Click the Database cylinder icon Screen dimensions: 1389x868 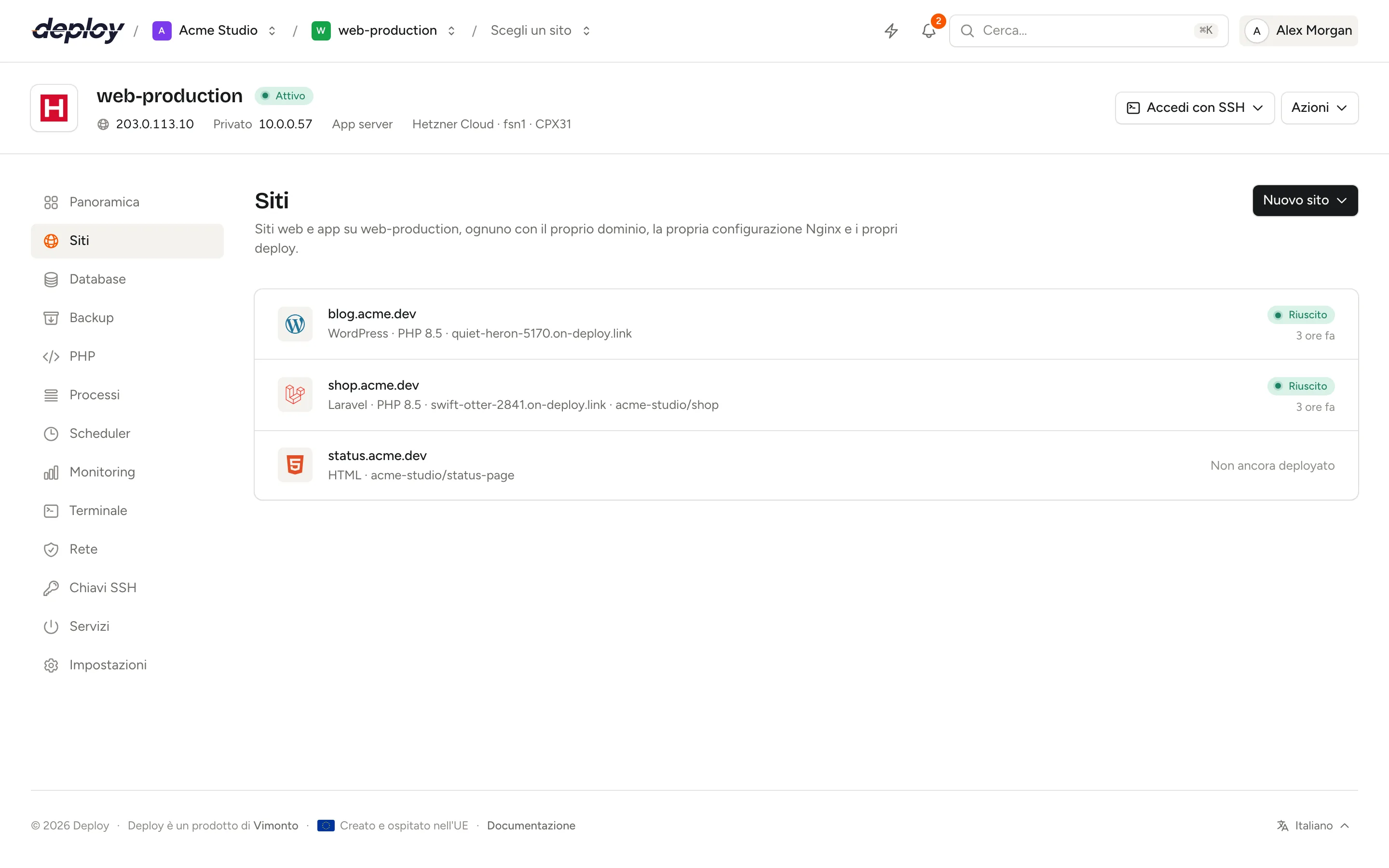click(x=51, y=280)
